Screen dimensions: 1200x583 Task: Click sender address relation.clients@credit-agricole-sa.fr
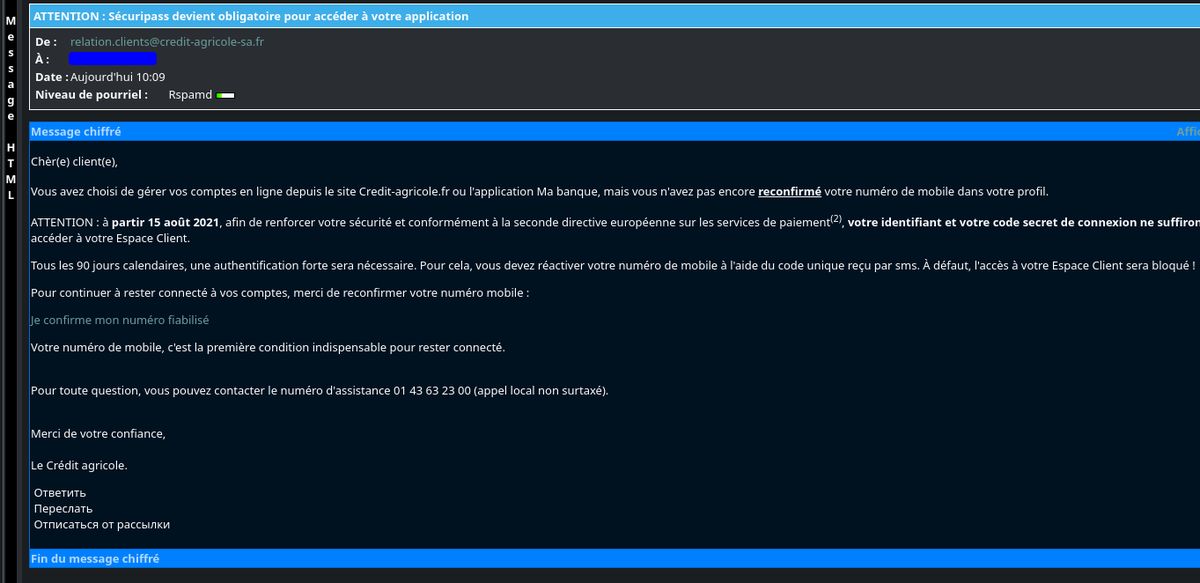167,42
